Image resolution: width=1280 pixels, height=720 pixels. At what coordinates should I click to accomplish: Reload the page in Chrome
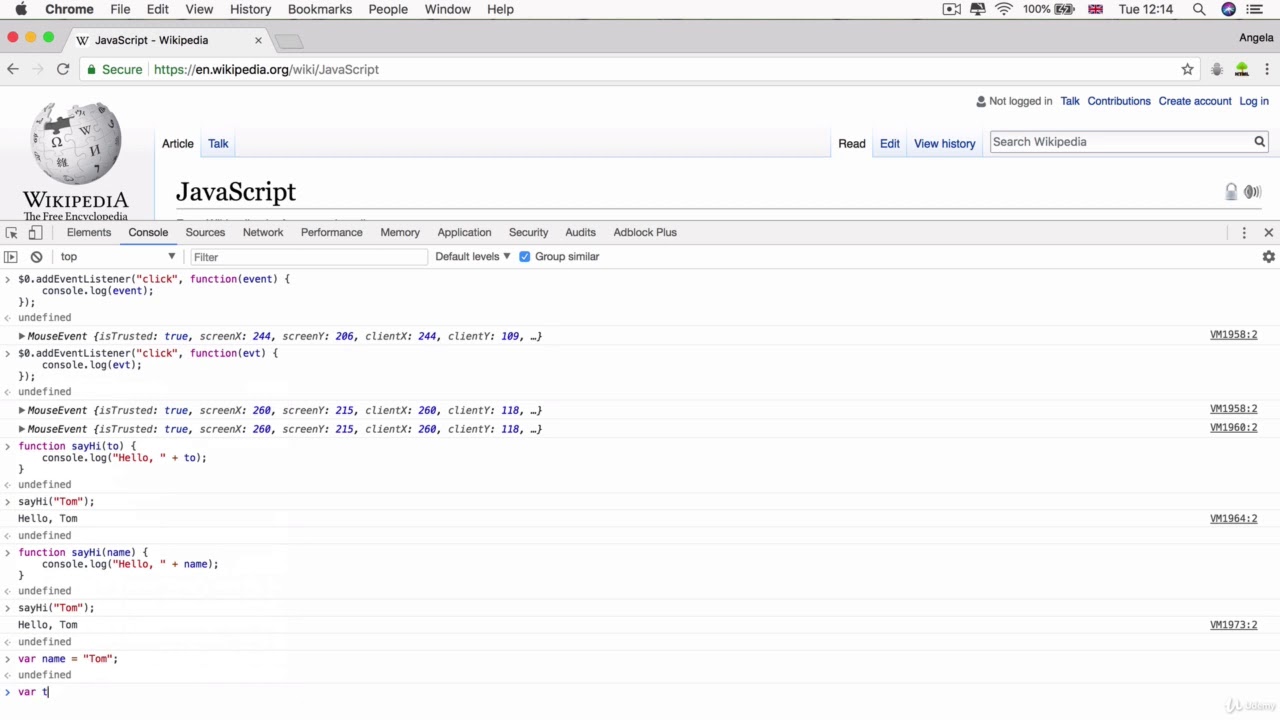[x=63, y=69]
